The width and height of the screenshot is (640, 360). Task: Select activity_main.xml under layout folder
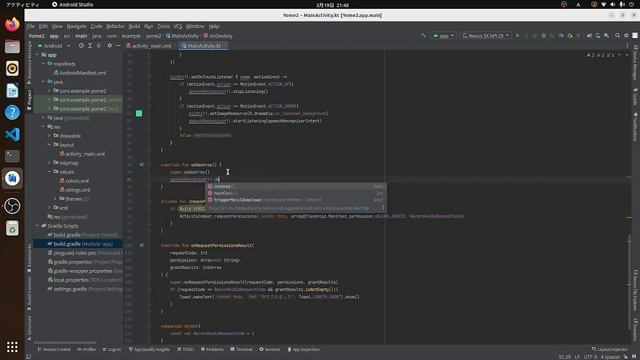[x=82, y=154]
